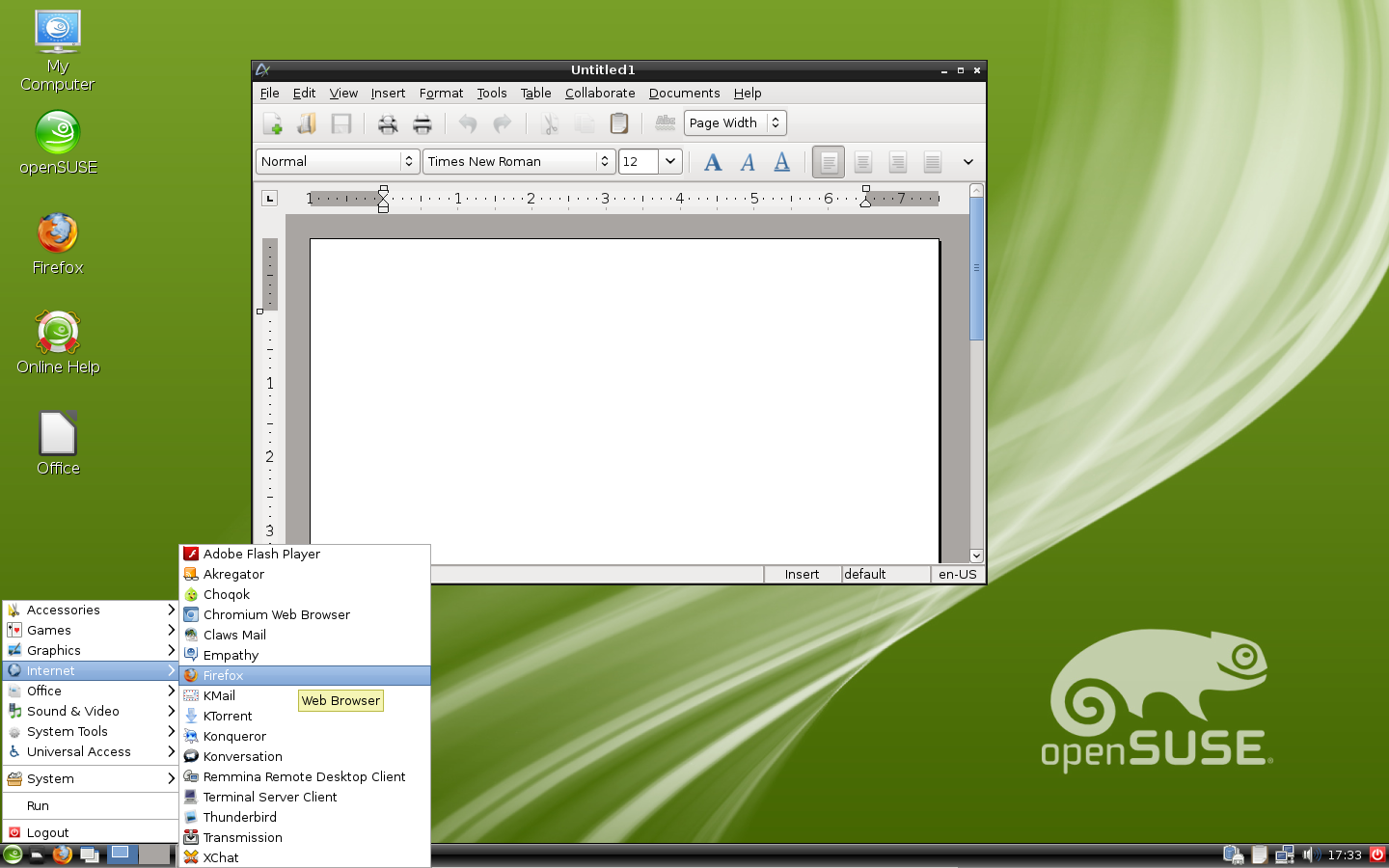Click the show desktop windows icon on taskbar

pyautogui.click(x=90, y=854)
